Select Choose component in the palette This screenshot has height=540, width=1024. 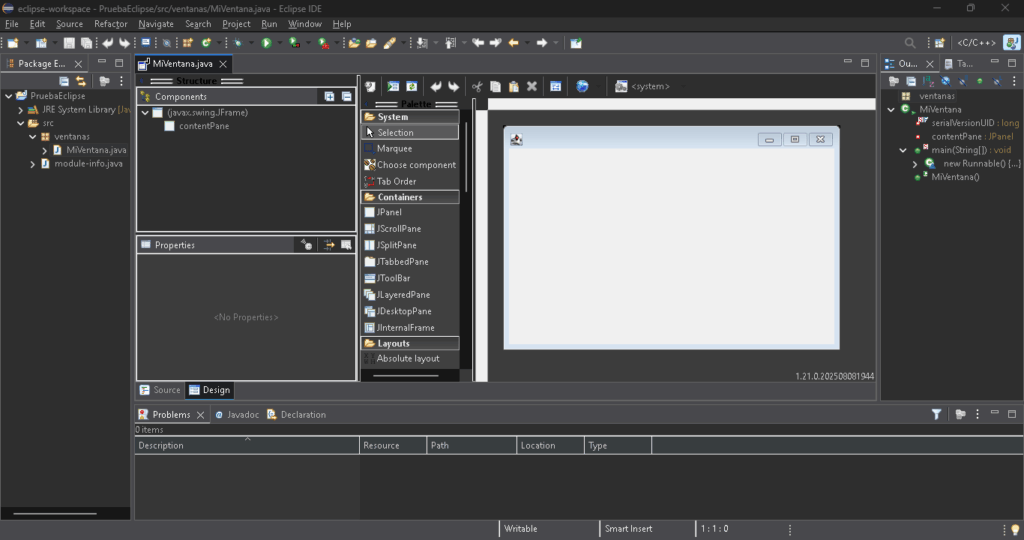click(x=410, y=165)
